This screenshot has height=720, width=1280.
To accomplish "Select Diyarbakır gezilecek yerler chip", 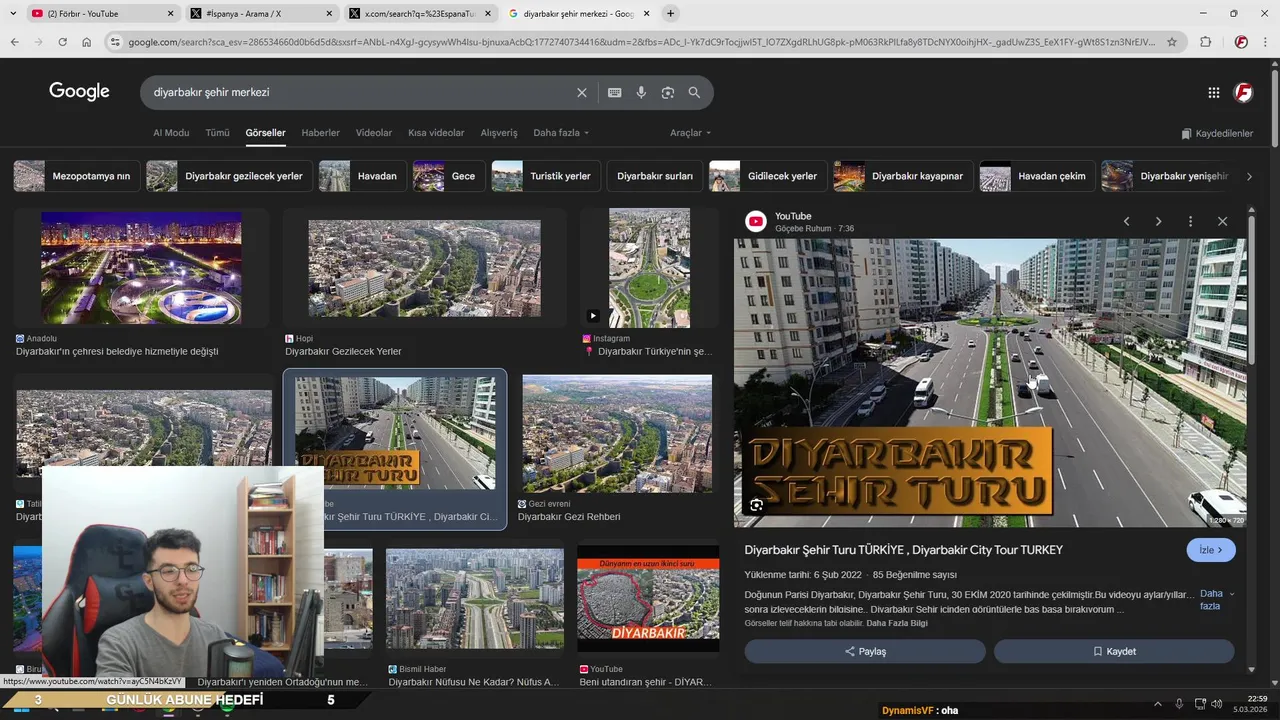I will point(229,176).
